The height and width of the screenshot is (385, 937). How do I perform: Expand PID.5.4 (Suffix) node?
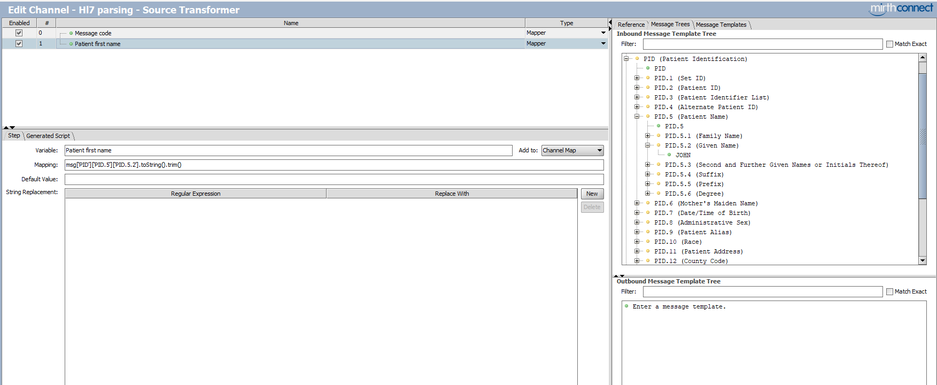[x=648, y=174]
